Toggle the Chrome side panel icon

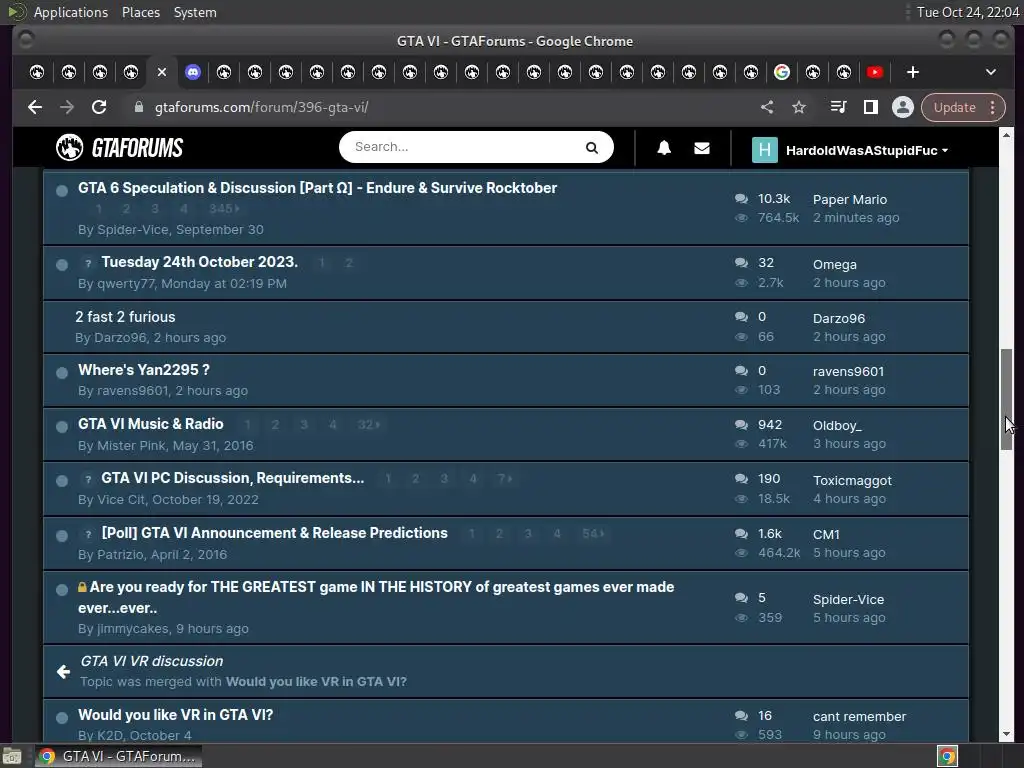point(871,107)
